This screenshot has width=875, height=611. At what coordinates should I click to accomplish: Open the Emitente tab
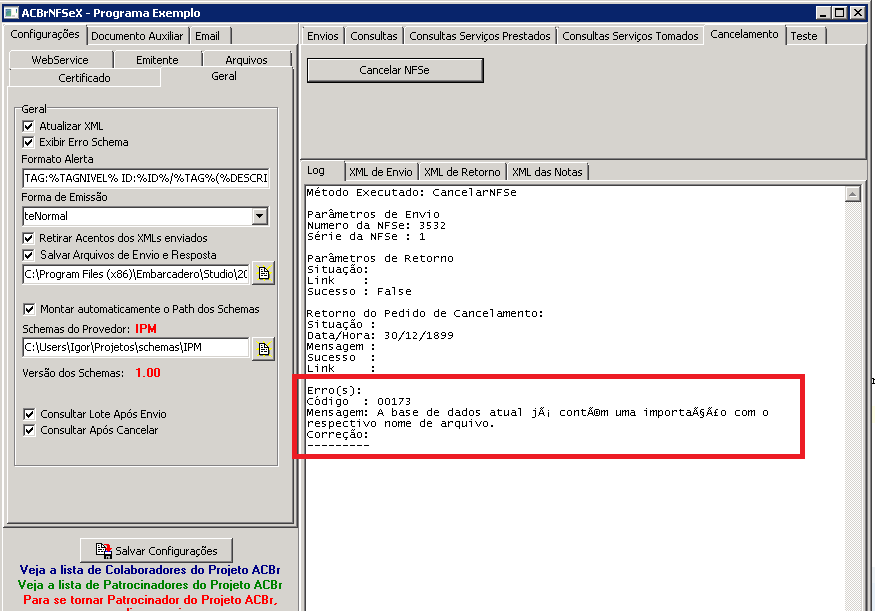[x=157, y=60]
